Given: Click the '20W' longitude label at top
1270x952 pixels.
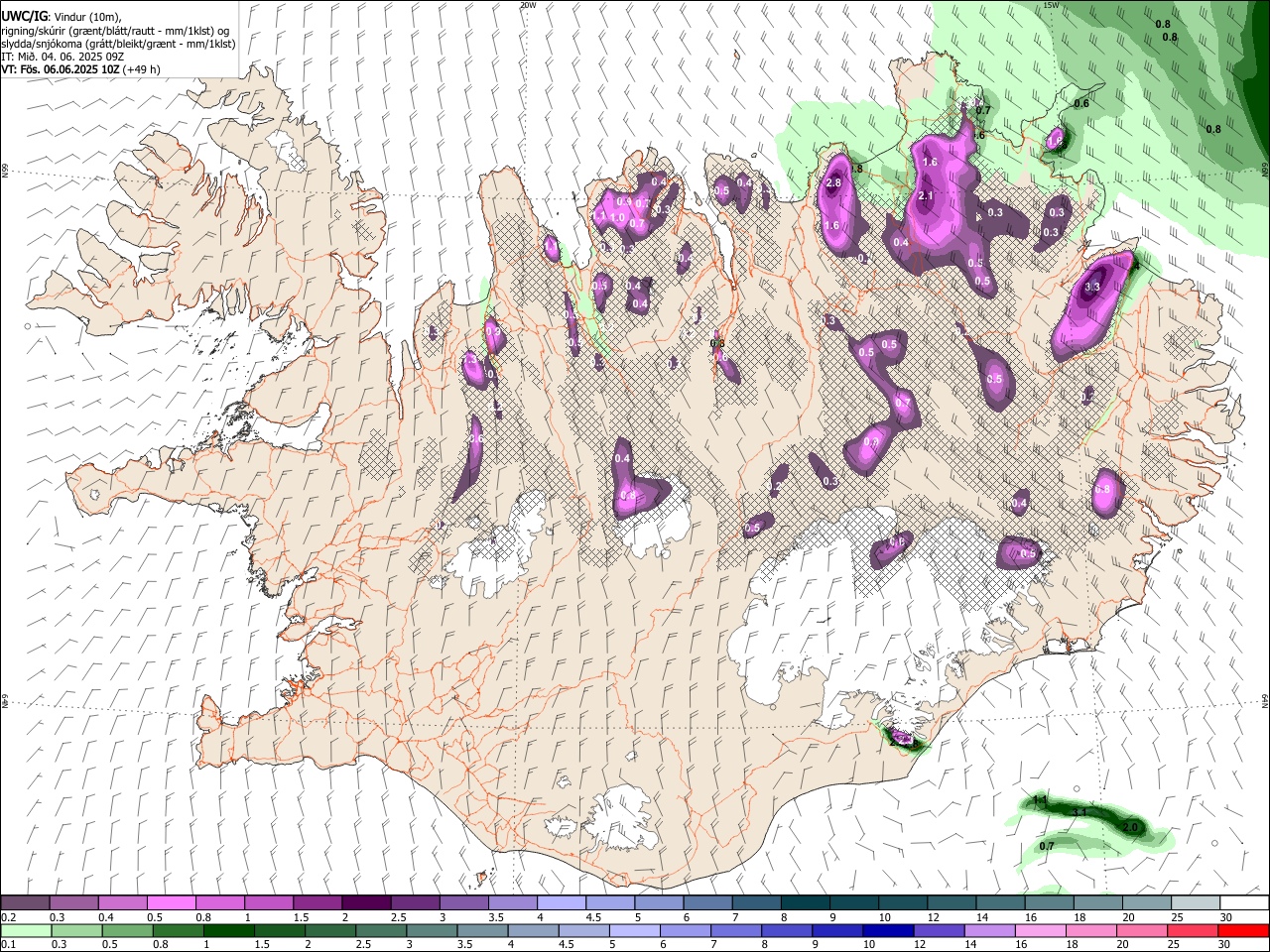Looking at the screenshot, I should pos(528,5).
